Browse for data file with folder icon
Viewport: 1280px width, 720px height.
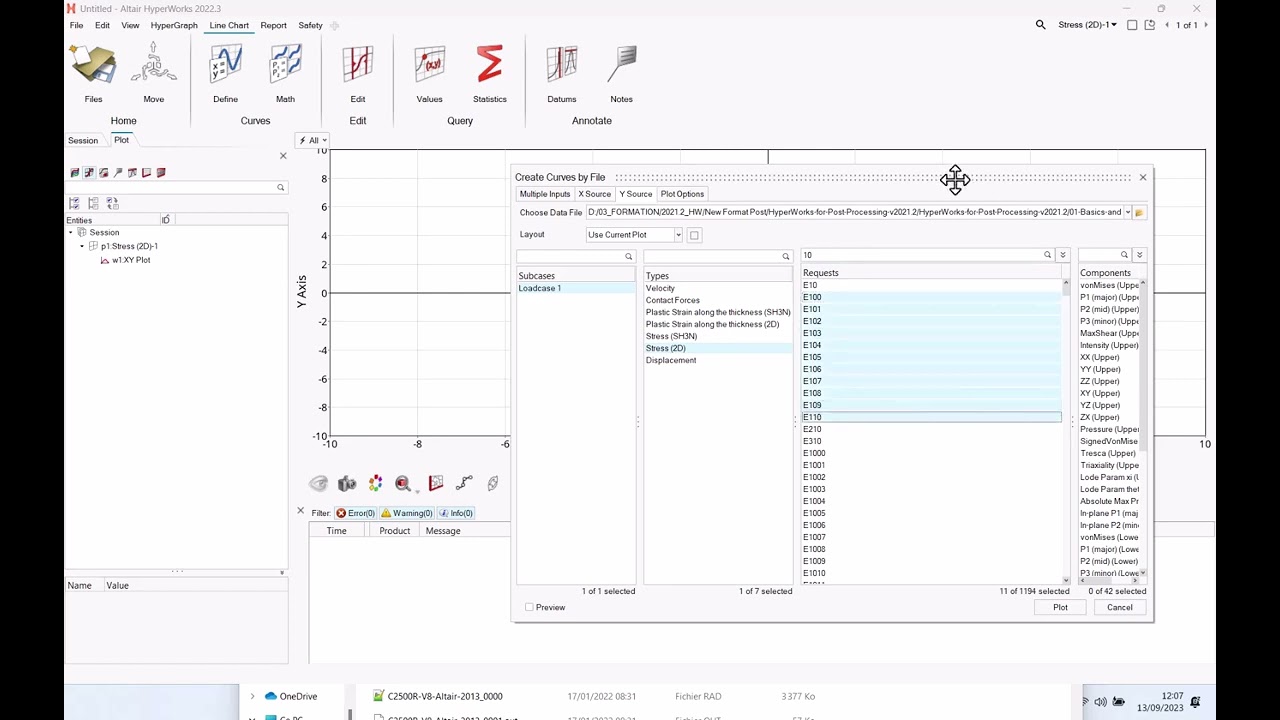[x=1138, y=212]
